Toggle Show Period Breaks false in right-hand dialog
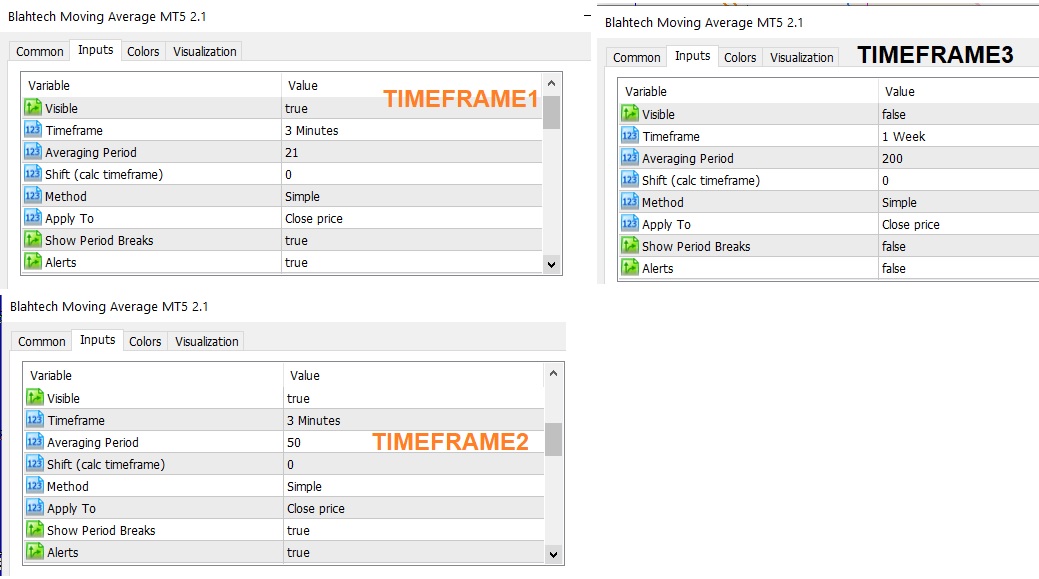The image size is (1039, 579). point(893,246)
